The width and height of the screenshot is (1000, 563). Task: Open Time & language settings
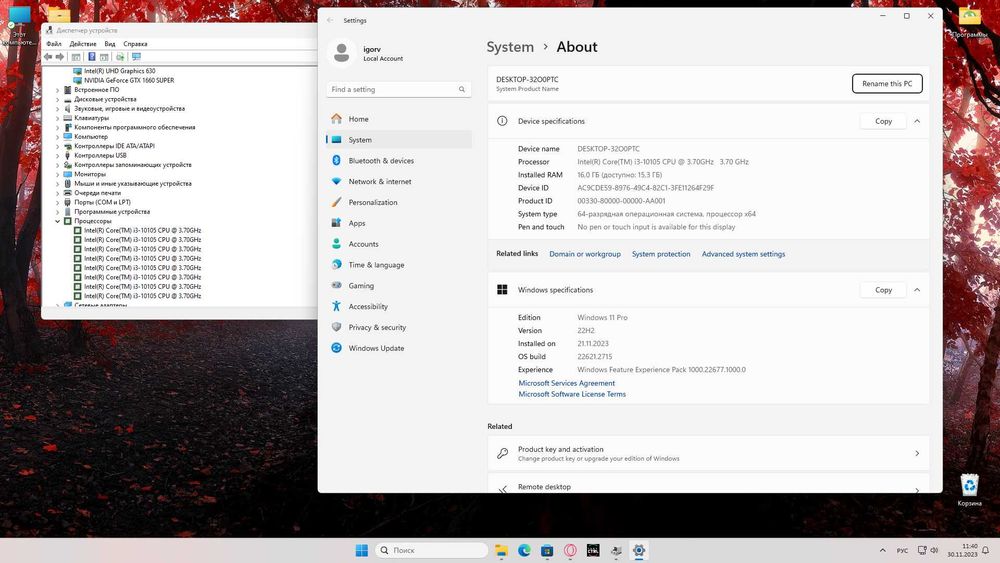pyautogui.click(x=399, y=265)
